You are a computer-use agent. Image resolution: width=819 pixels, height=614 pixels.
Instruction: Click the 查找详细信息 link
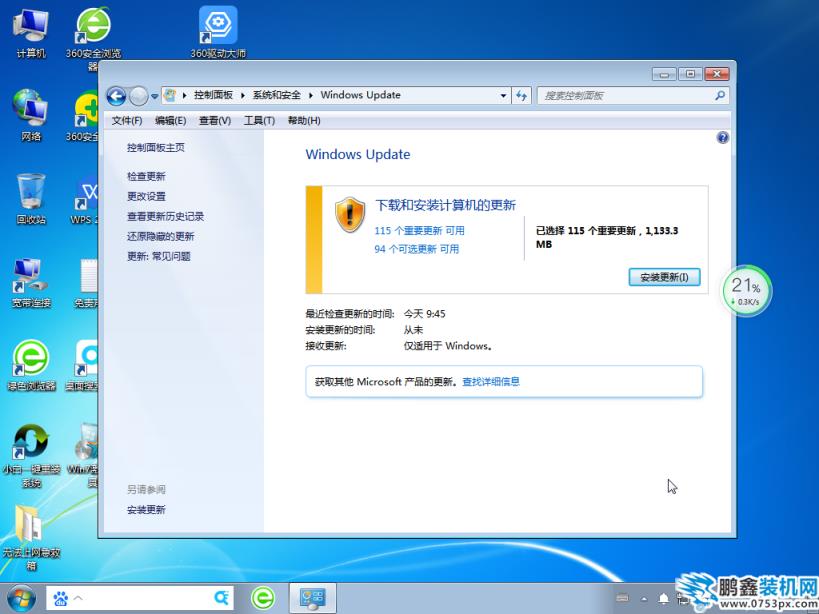(x=491, y=382)
